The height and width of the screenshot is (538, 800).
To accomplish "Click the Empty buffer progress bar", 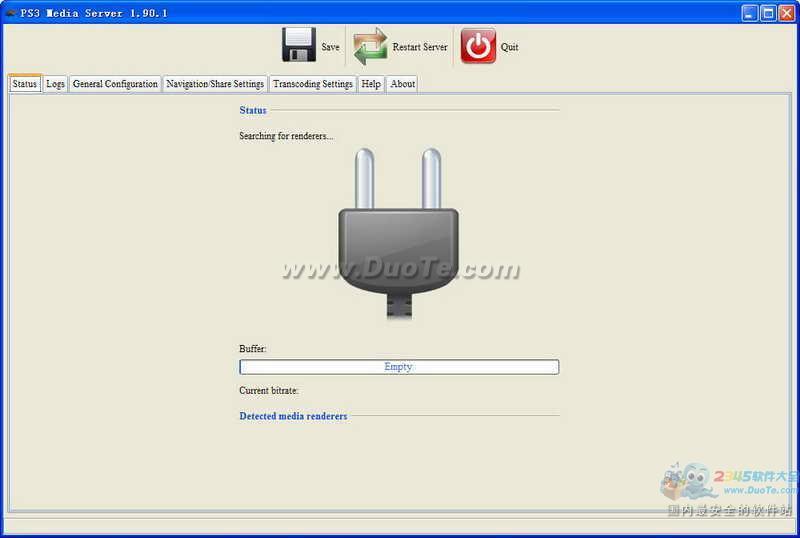I will pyautogui.click(x=399, y=366).
